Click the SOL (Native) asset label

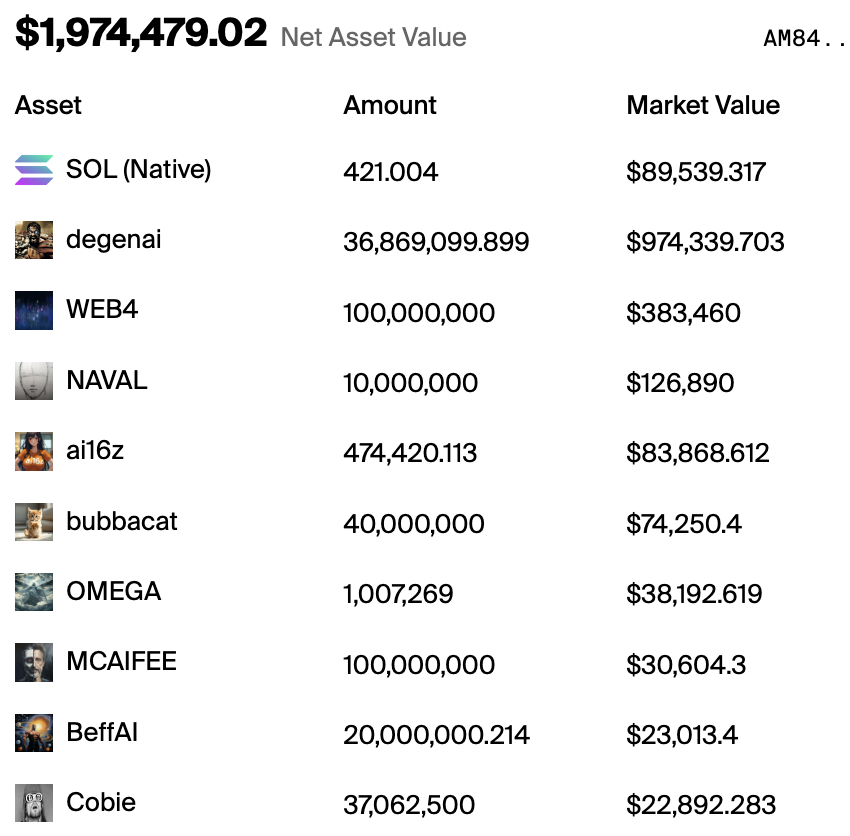point(138,170)
